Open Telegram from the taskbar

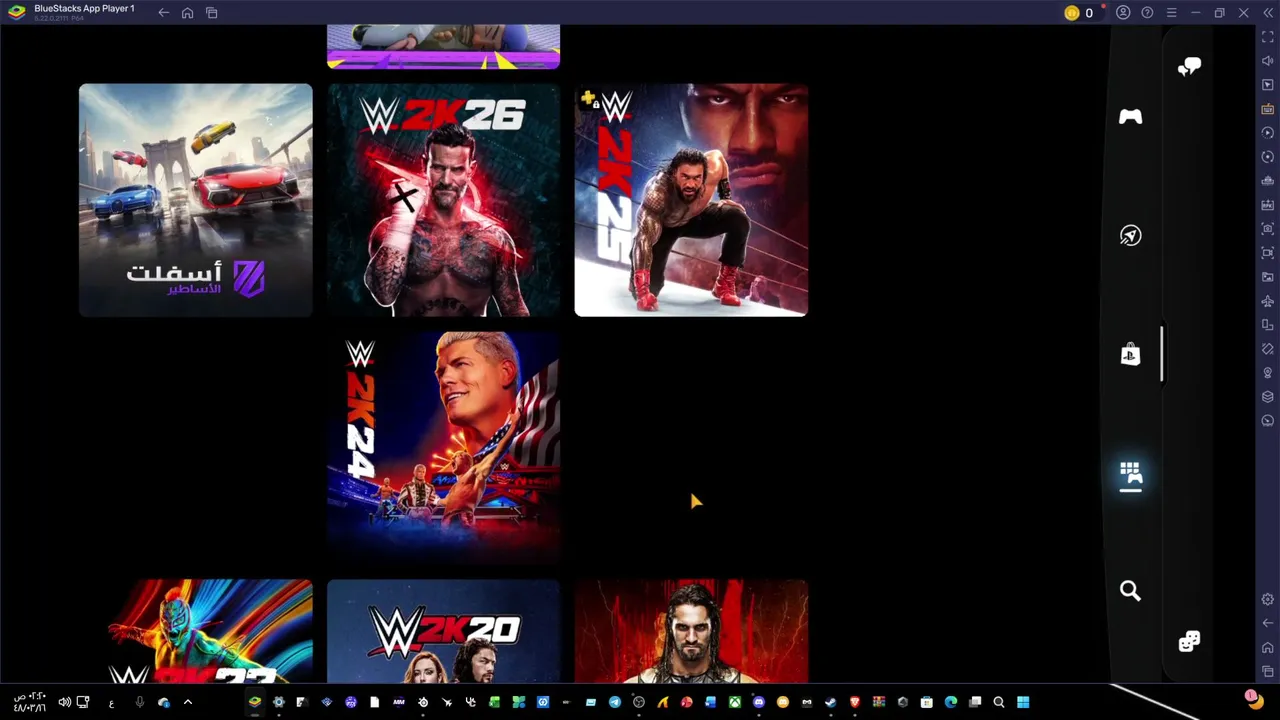(x=614, y=702)
